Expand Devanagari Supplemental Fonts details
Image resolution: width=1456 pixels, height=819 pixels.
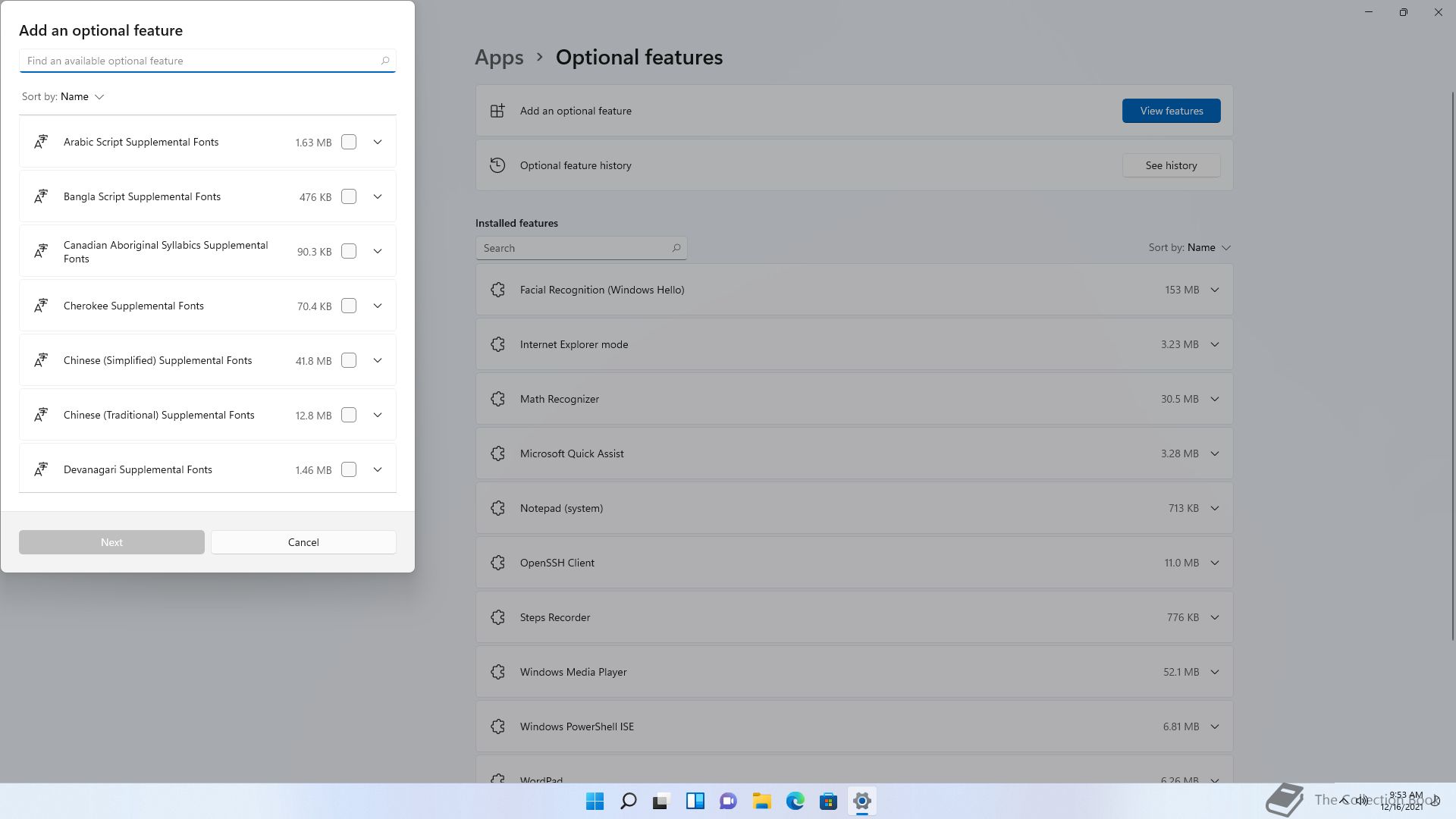[x=378, y=469]
